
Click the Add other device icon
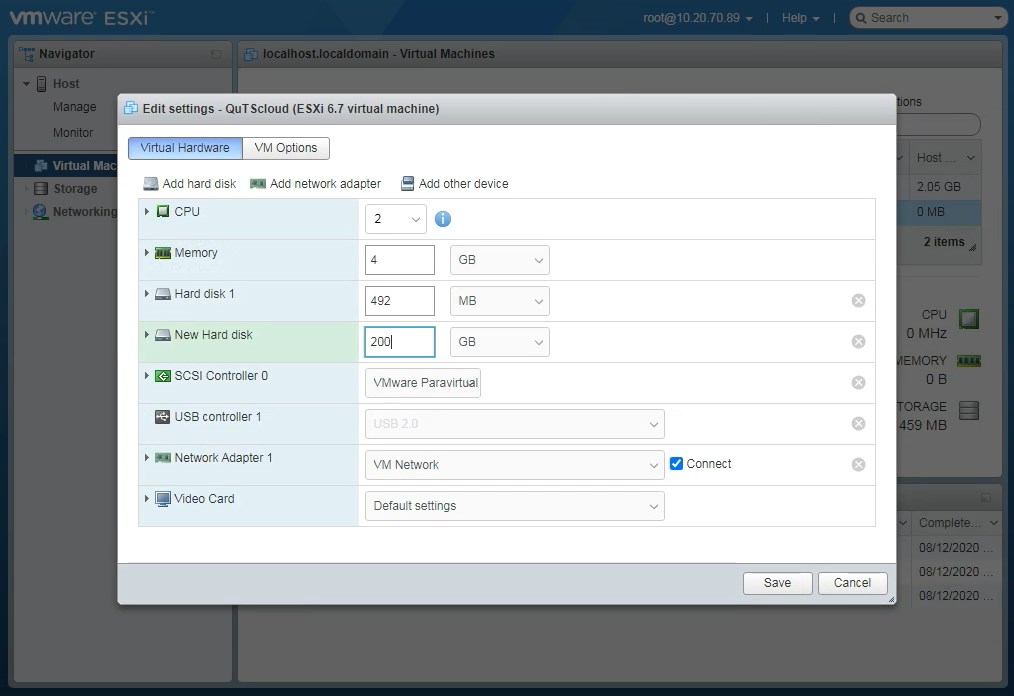[407, 184]
